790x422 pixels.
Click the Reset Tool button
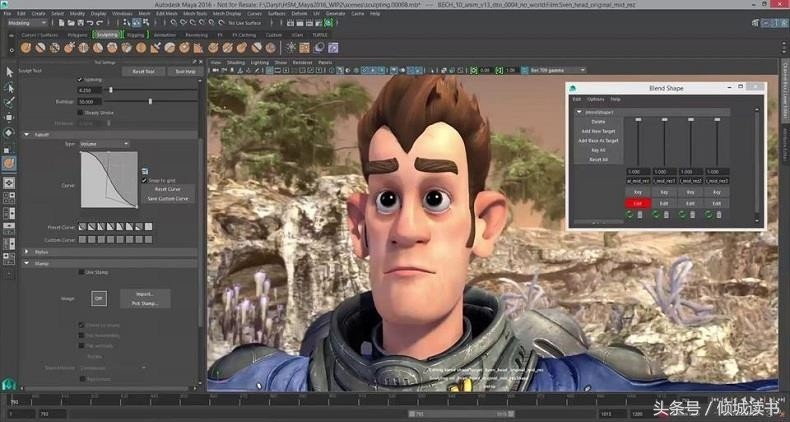143,71
